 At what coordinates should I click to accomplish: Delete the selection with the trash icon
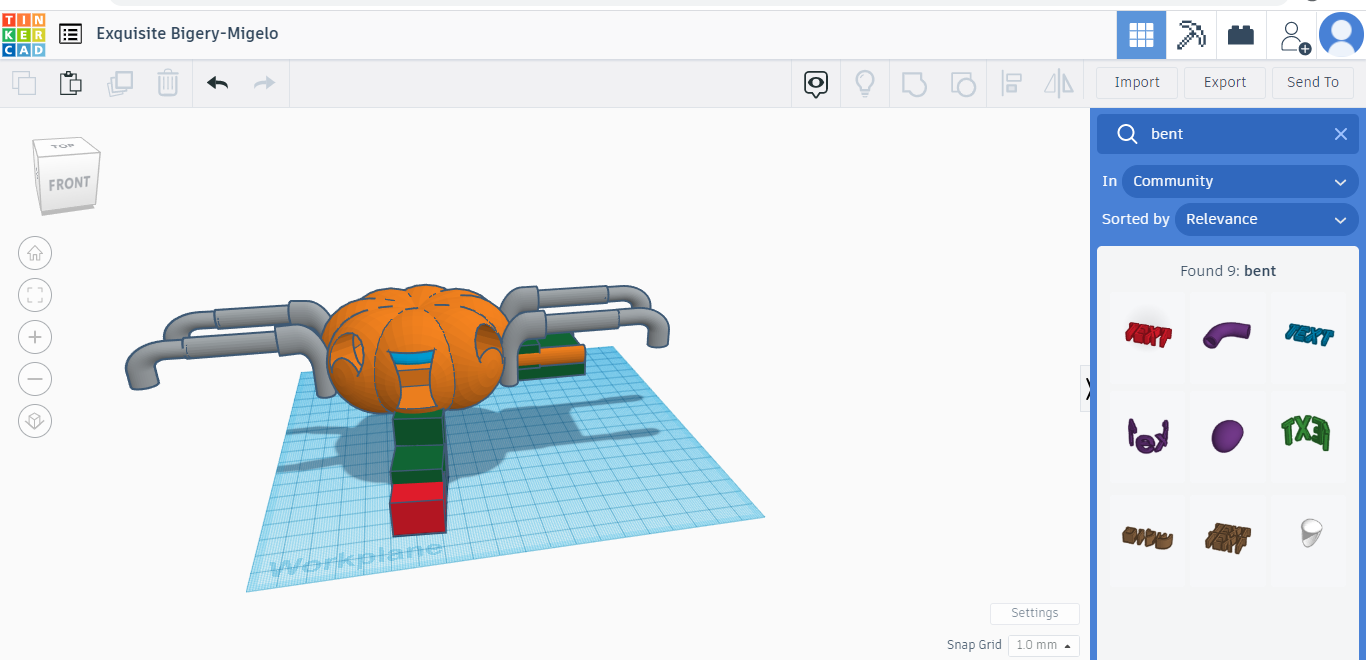pyautogui.click(x=167, y=83)
